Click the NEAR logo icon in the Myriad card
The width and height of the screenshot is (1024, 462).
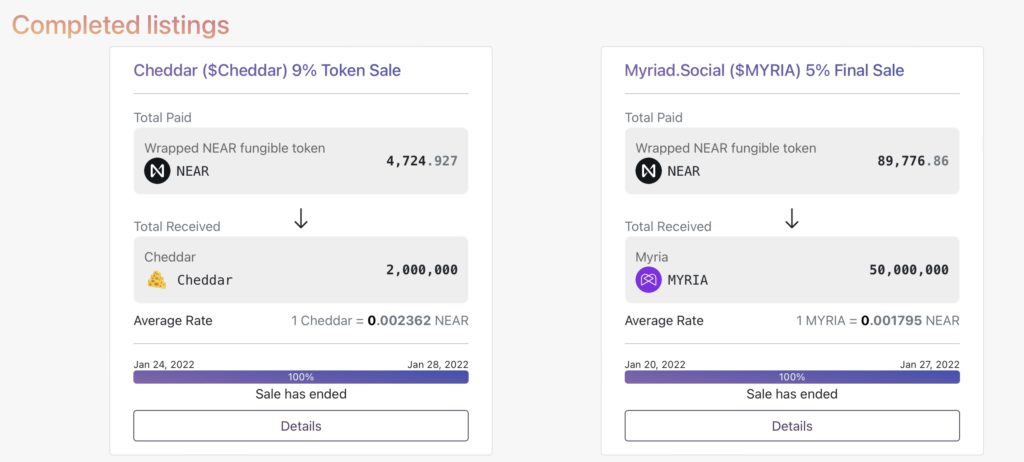point(648,171)
